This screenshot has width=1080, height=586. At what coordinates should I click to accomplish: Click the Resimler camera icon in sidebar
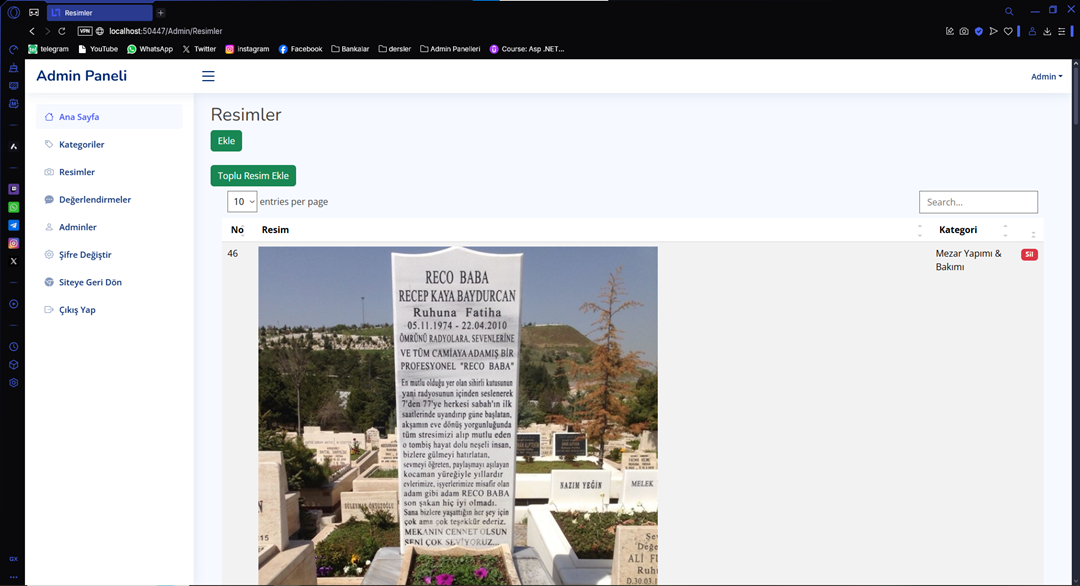pyautogui.click(x=49, y=172)
